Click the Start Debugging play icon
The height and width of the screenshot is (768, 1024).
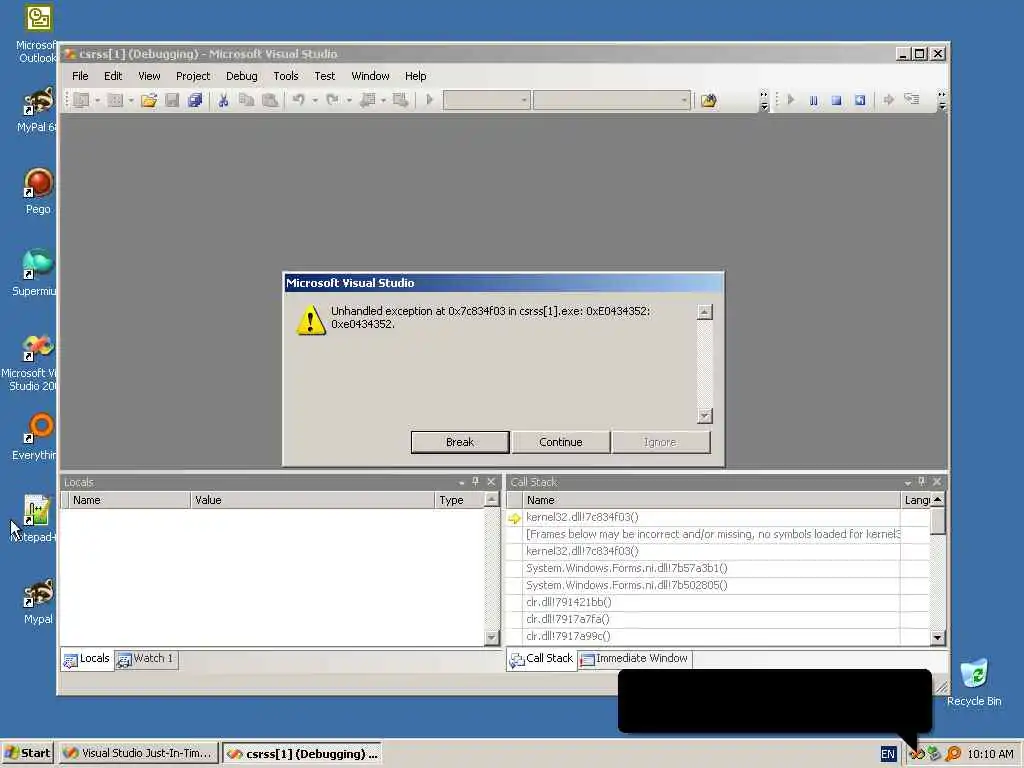tap(430, 100)
